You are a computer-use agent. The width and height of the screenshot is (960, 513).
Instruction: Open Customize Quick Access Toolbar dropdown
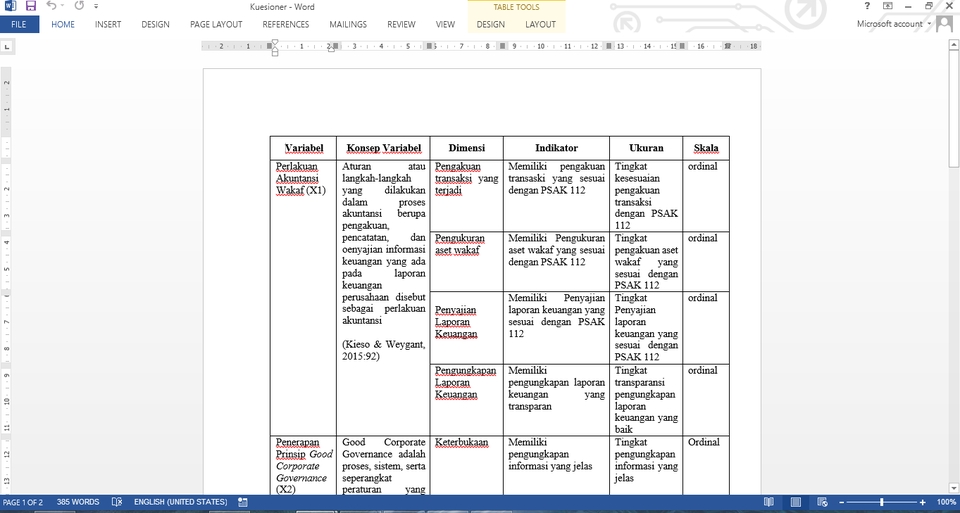coord(96,6)
